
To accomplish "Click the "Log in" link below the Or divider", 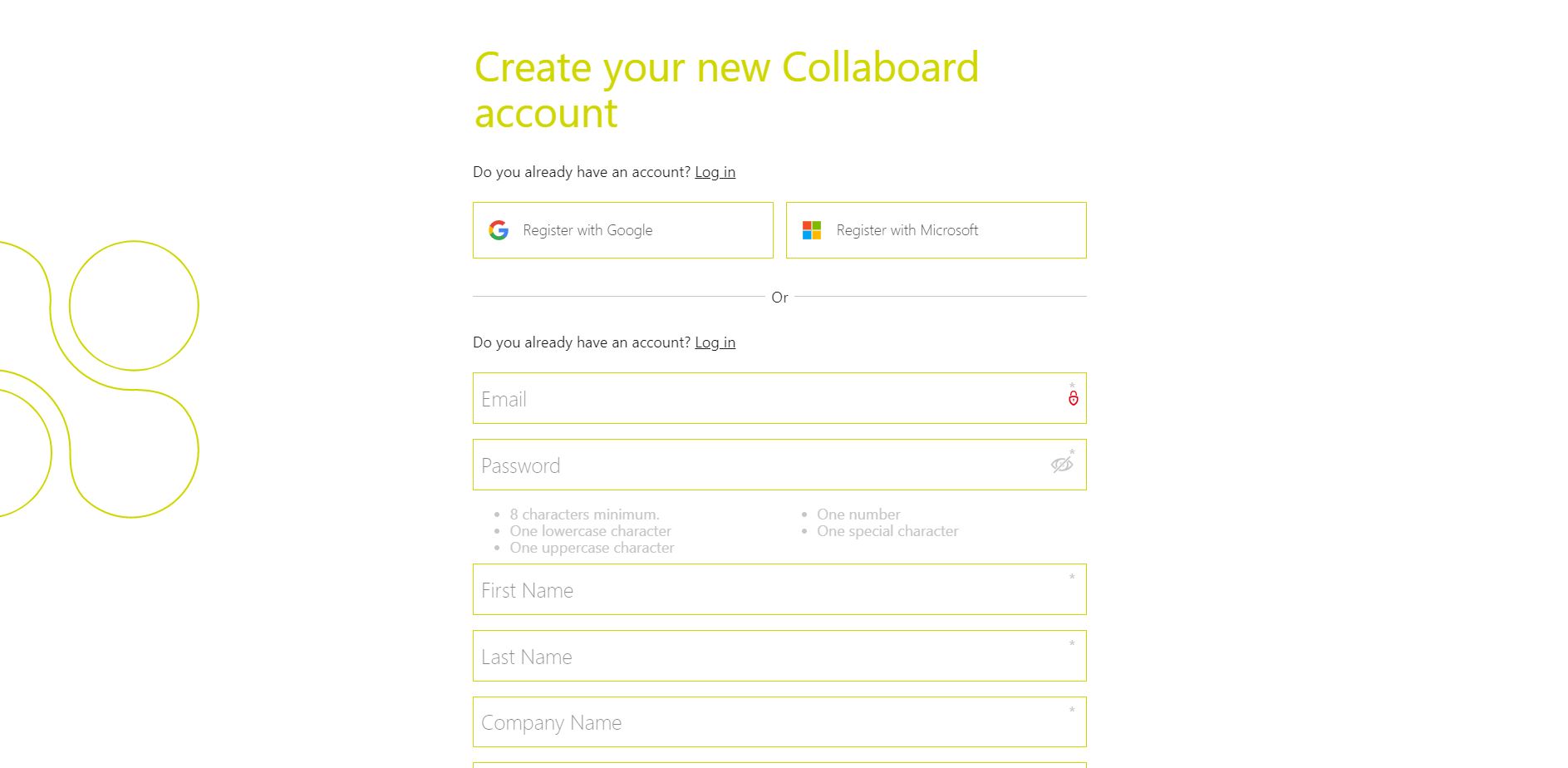I will [x=715, y=342].
